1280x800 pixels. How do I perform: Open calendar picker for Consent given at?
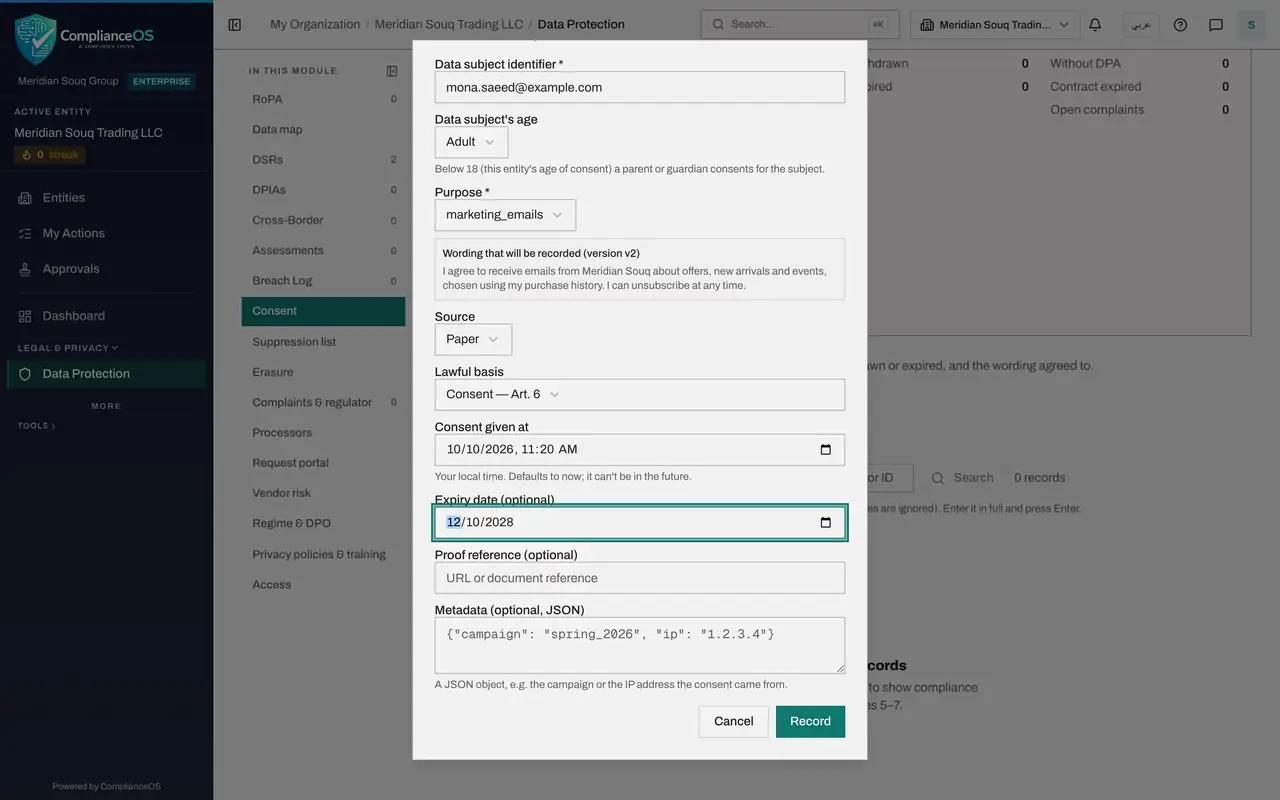coord(825,450)
